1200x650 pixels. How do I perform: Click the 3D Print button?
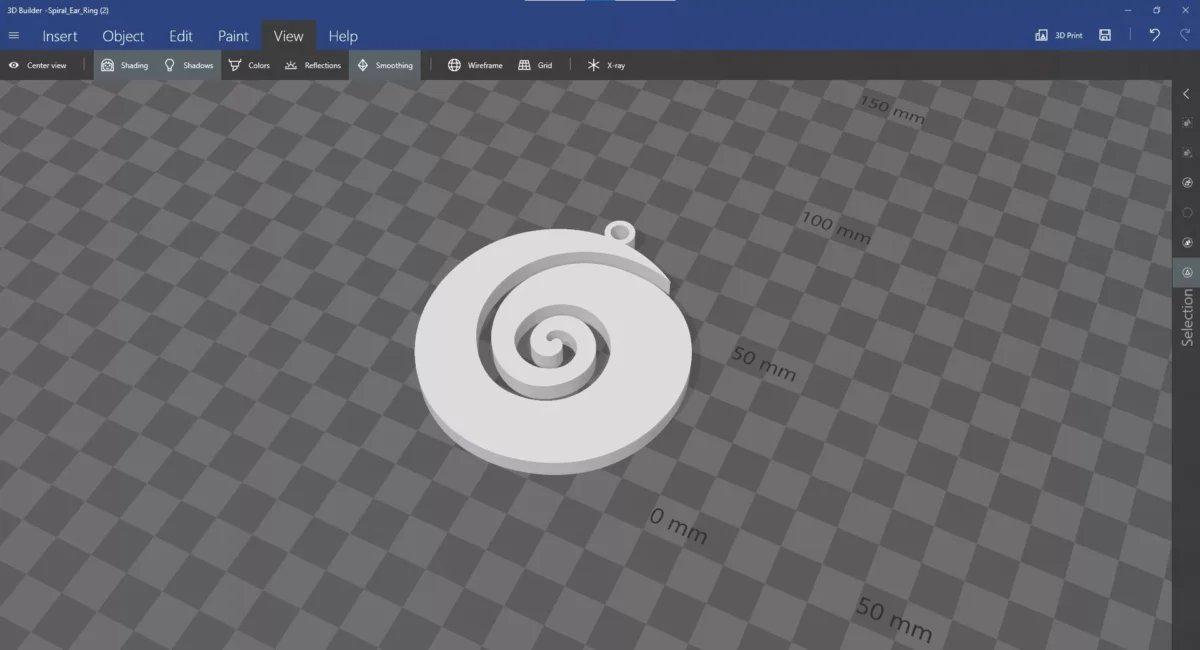pos(1059,35)
